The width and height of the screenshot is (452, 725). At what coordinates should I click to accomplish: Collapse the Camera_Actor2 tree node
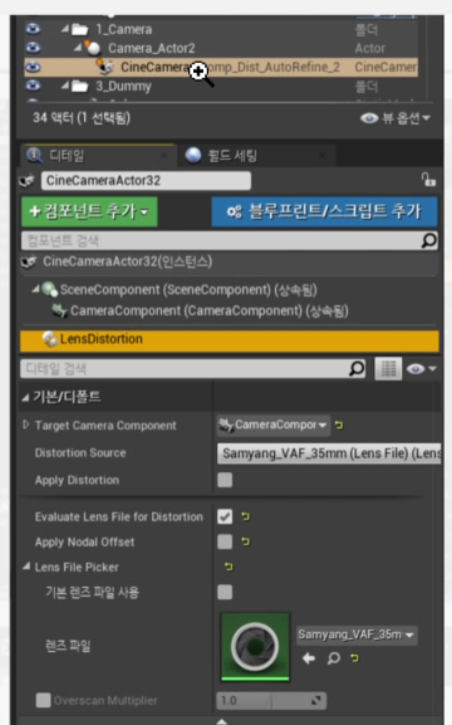point(78,48)
